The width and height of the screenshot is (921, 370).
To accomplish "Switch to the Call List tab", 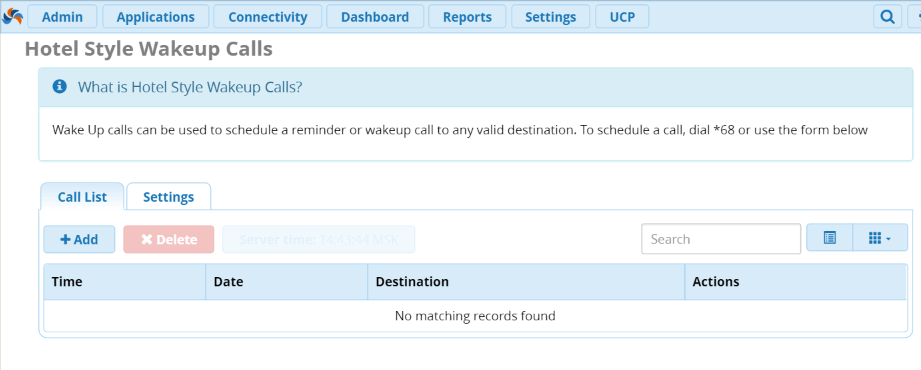I will point(82,197).
